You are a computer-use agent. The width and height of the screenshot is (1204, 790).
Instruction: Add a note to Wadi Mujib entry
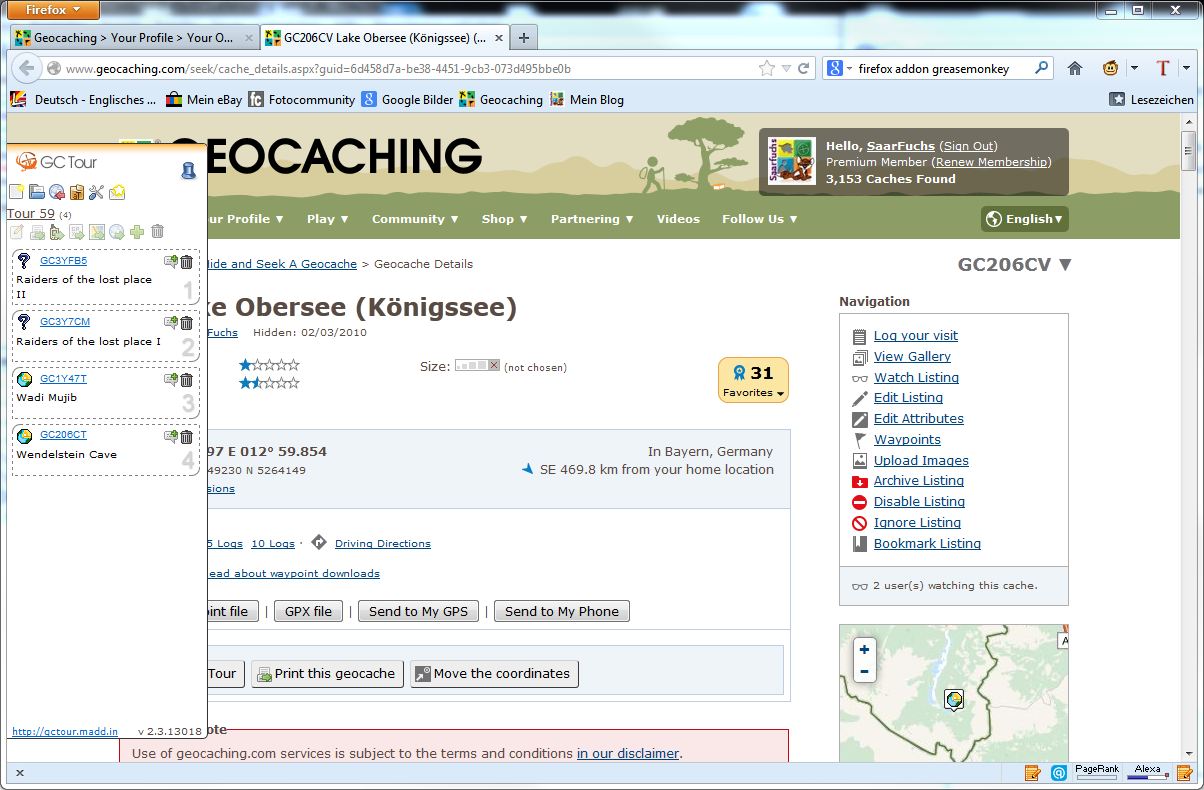click(x=171, y=380)
